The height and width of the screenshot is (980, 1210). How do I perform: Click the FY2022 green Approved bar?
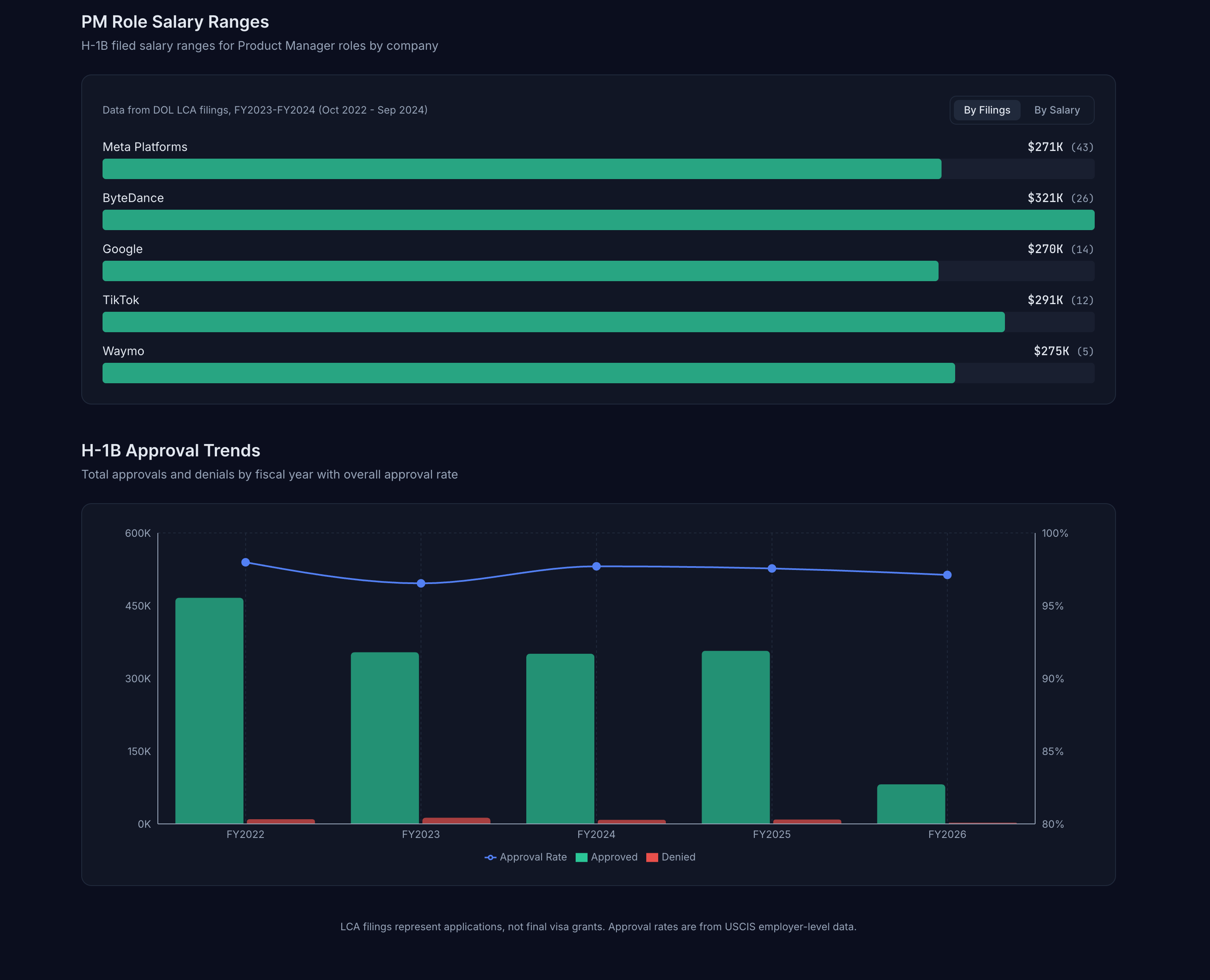point(209,710)
